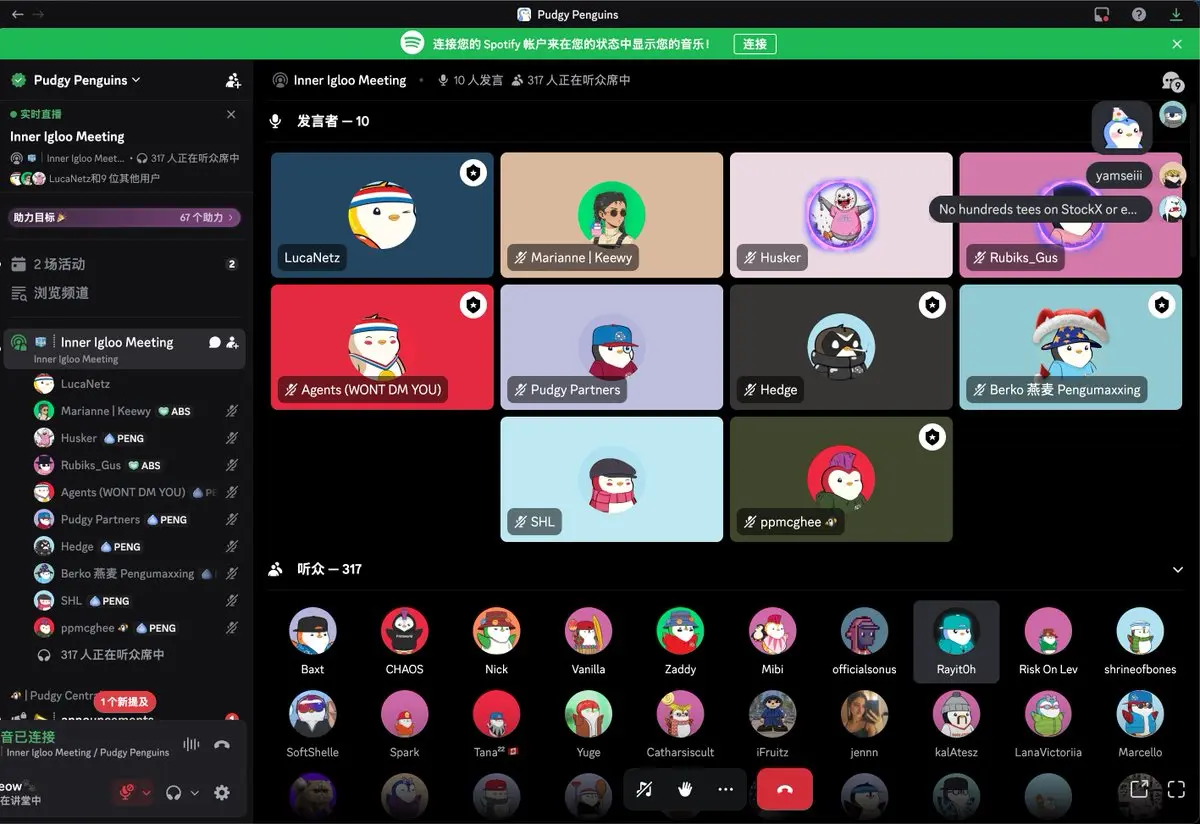The image size is (1200, 824).
Task: Select the Inner Igloo Meeting stage channel
Action: 124,349
